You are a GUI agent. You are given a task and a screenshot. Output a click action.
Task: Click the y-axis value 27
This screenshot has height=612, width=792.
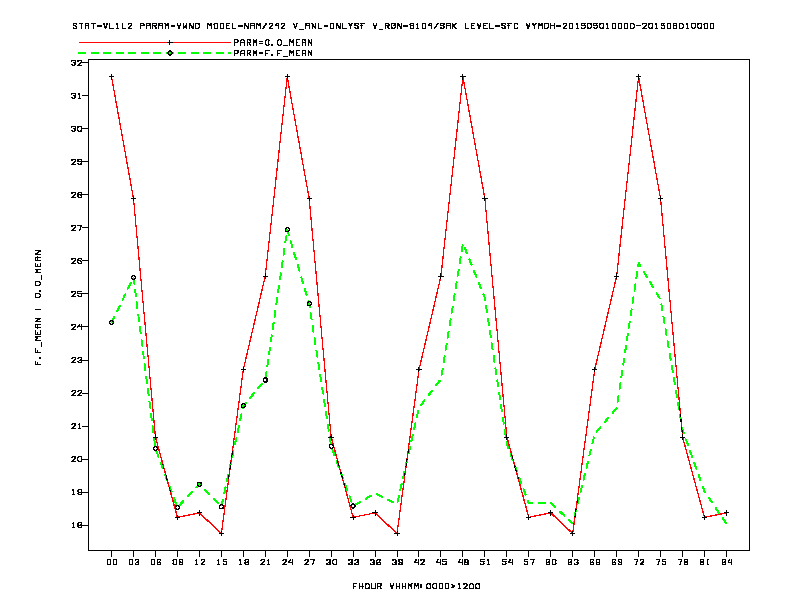(x=76, y=228)
